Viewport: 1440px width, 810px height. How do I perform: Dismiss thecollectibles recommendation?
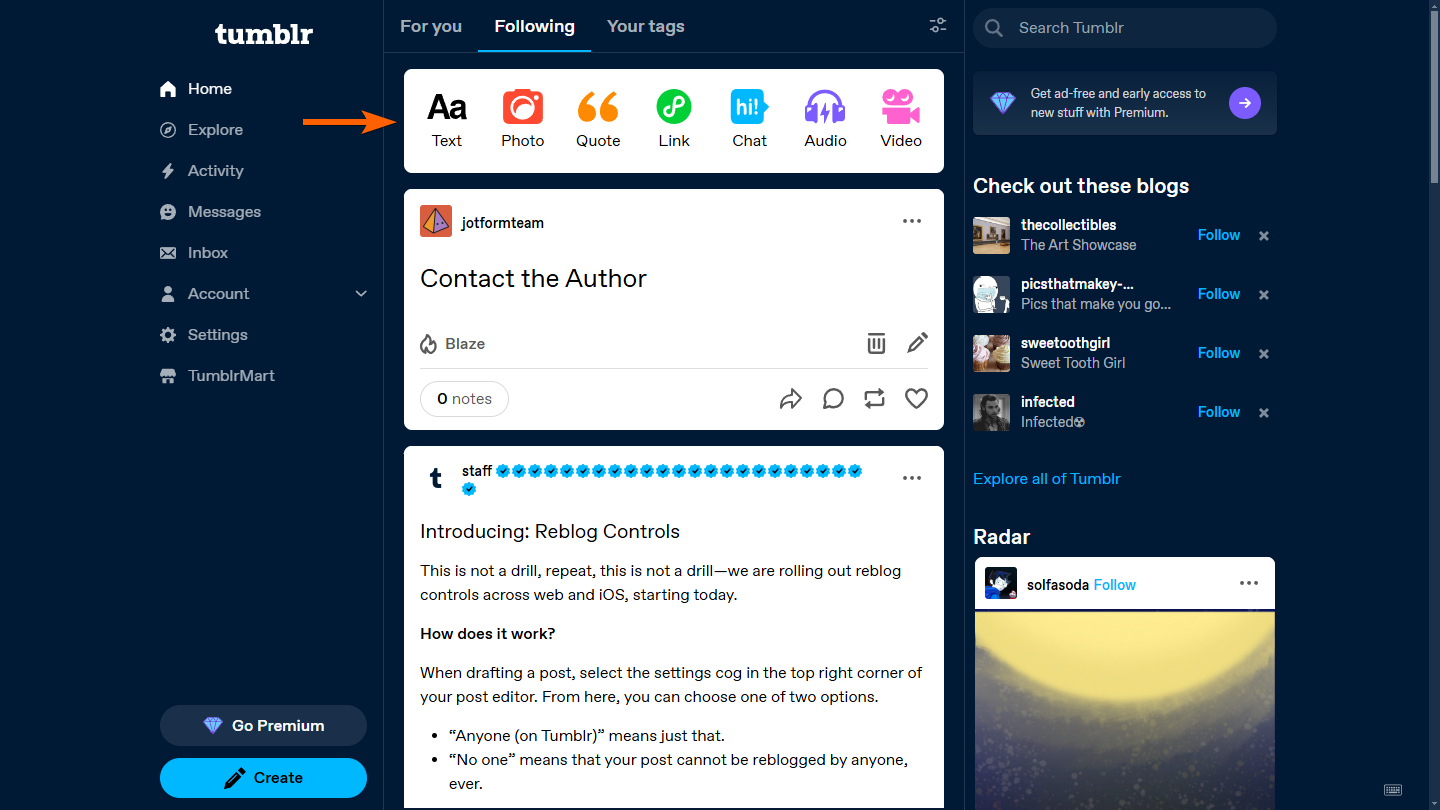click(1264, 236)
